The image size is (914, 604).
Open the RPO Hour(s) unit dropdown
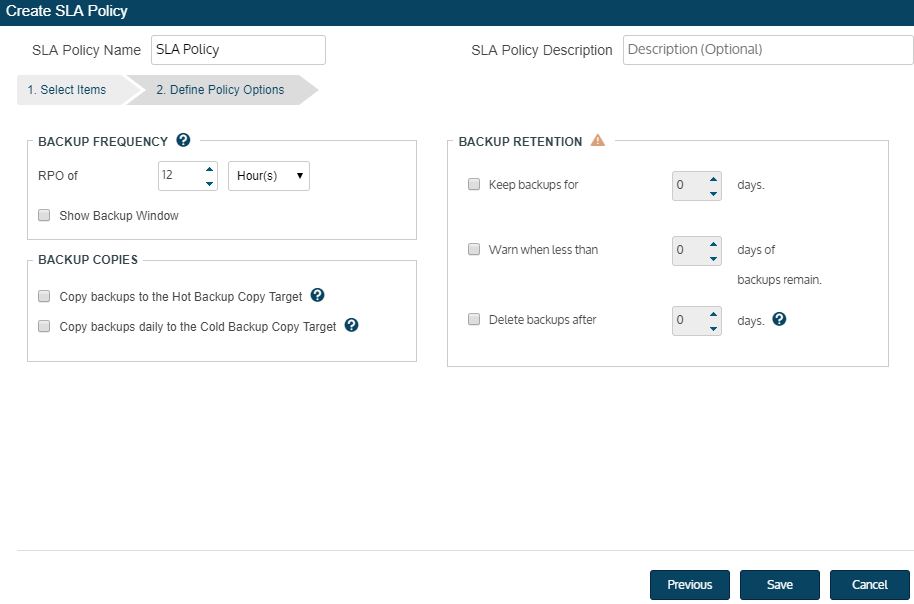coord(269,176)
